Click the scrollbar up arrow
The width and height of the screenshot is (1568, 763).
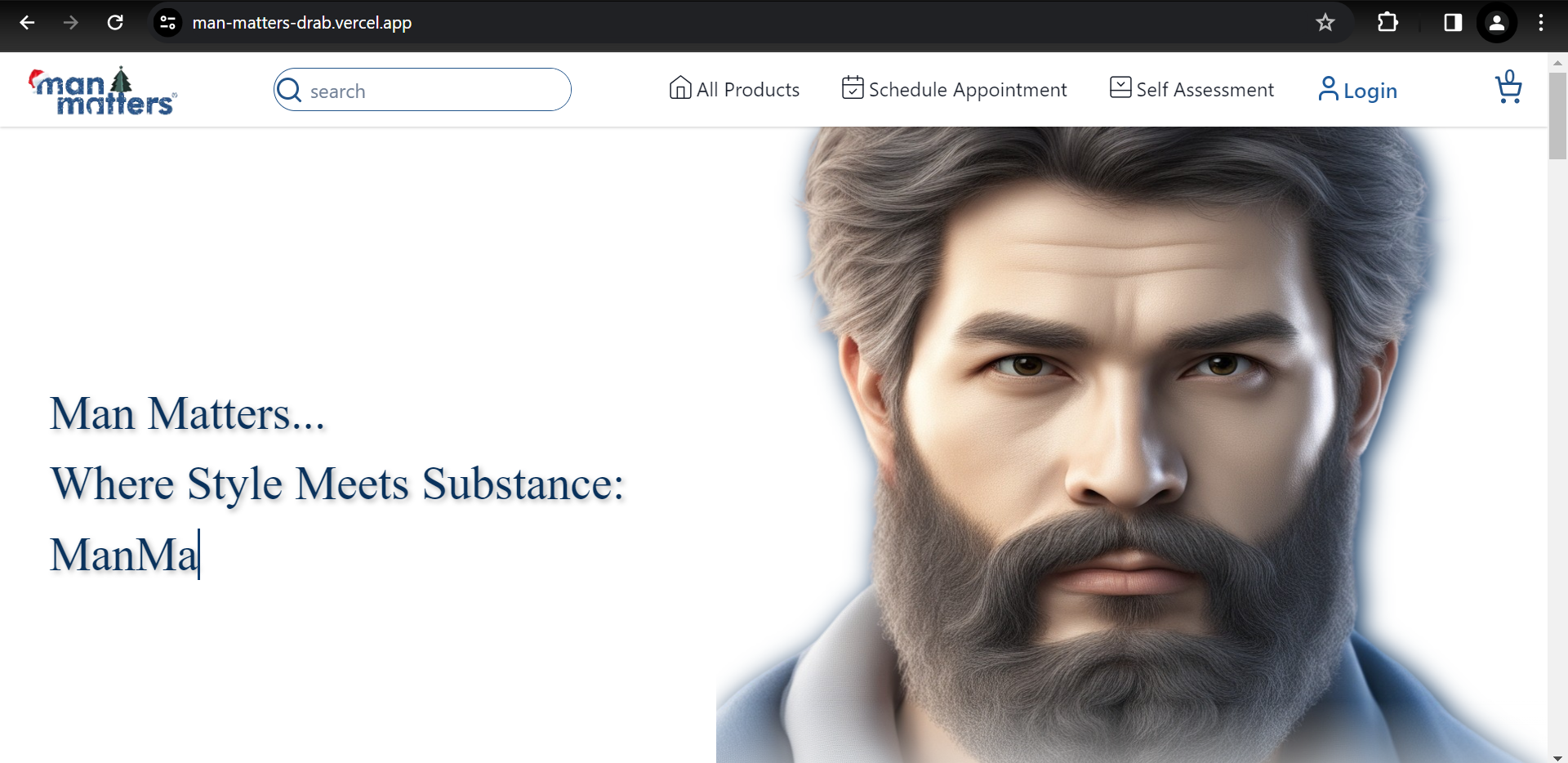point(1557,62)
